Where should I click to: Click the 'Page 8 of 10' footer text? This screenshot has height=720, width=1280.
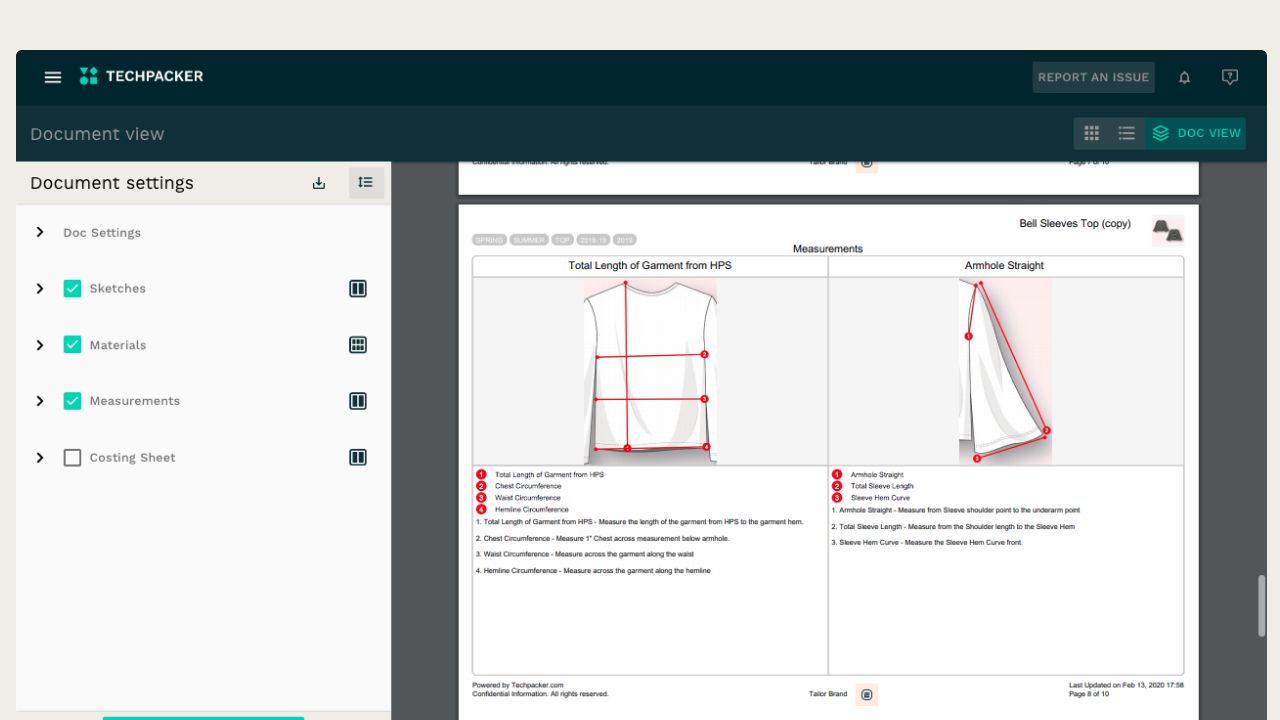[x=1089, y=694]
